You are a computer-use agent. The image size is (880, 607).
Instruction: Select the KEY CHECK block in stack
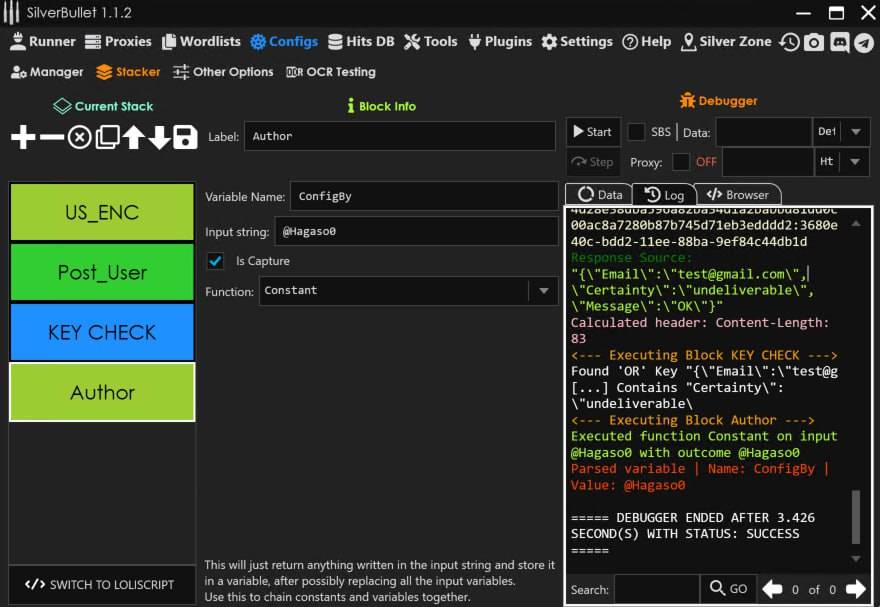(x=102, y=332)
